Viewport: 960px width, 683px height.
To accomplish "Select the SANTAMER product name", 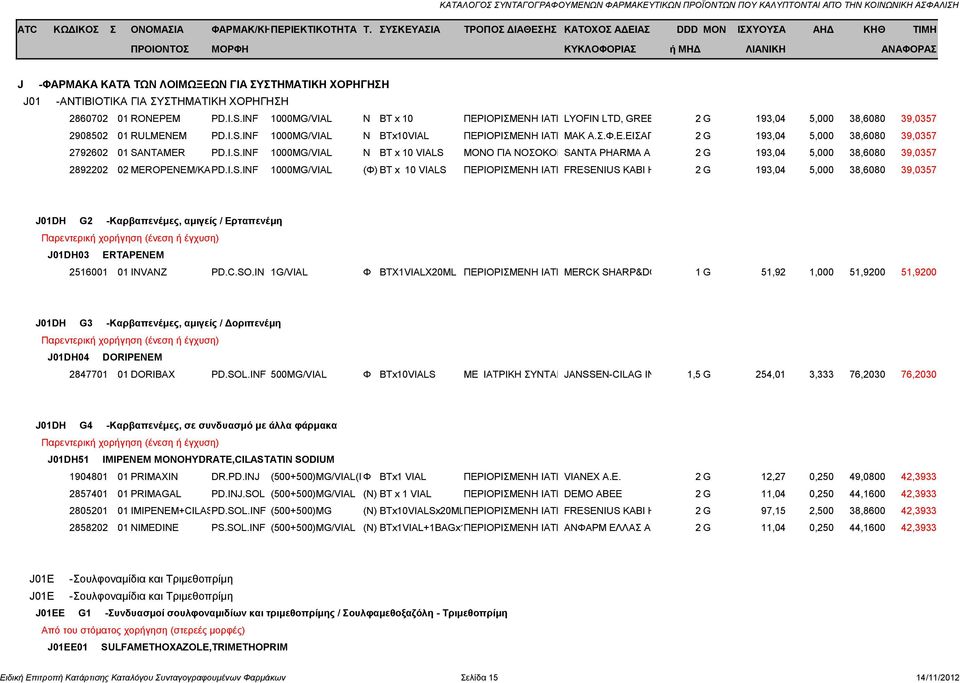I will click(x=157, y=153).
